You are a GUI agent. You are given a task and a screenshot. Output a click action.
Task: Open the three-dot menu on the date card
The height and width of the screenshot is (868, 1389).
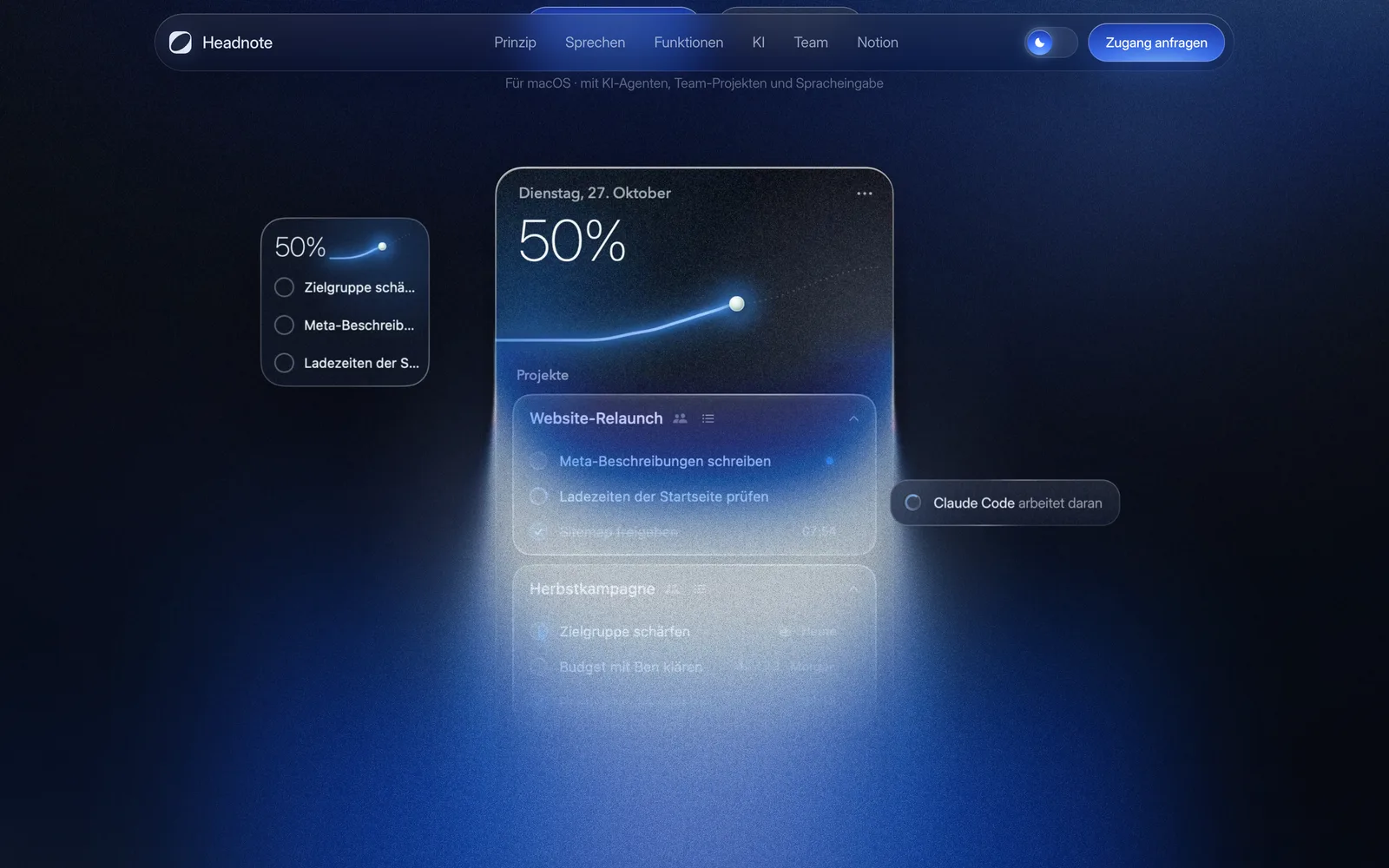[x=864, y=194]
